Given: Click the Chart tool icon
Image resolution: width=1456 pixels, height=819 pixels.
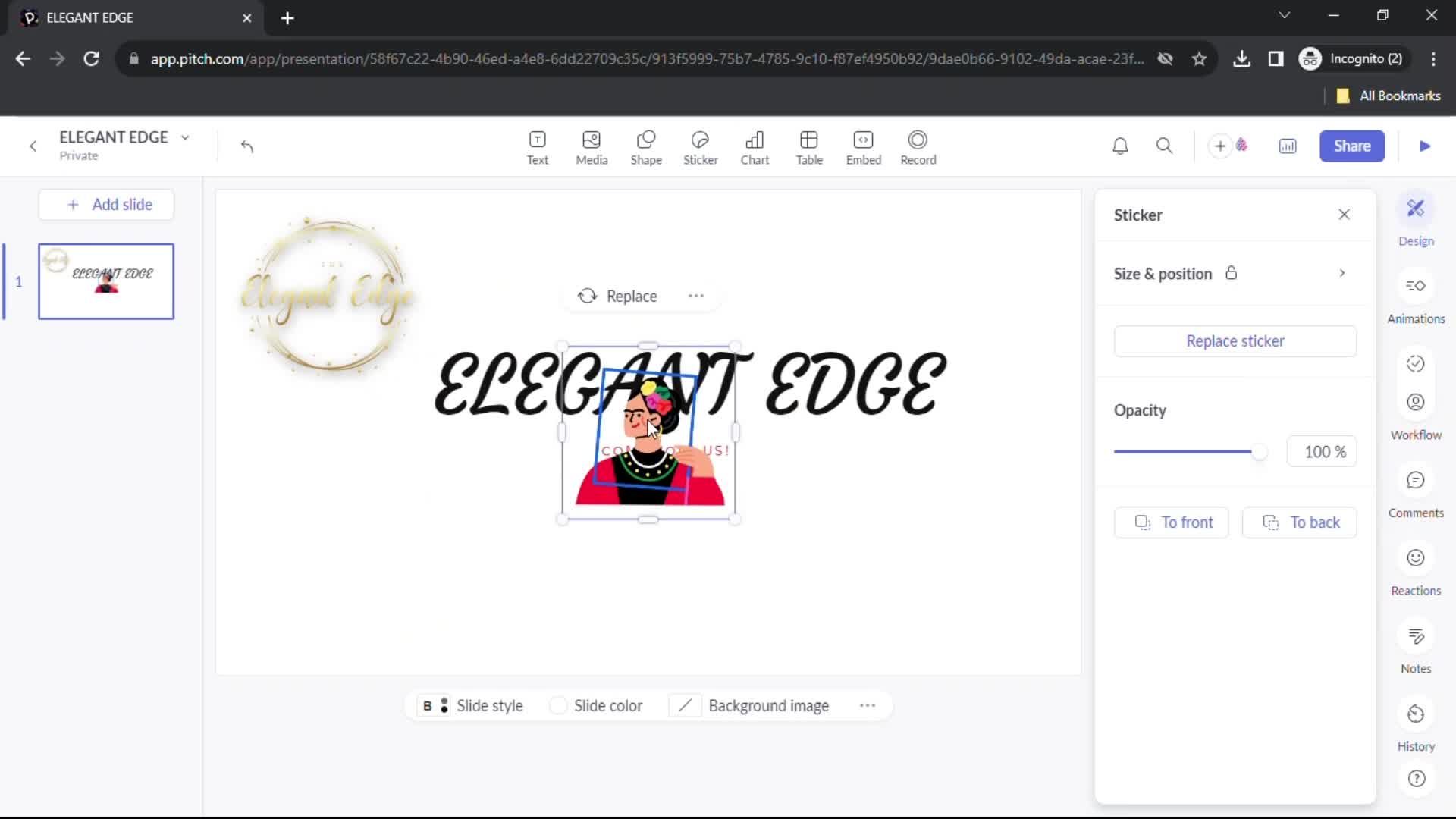Looking at the screenshot, I should click(x=754, y=146).
